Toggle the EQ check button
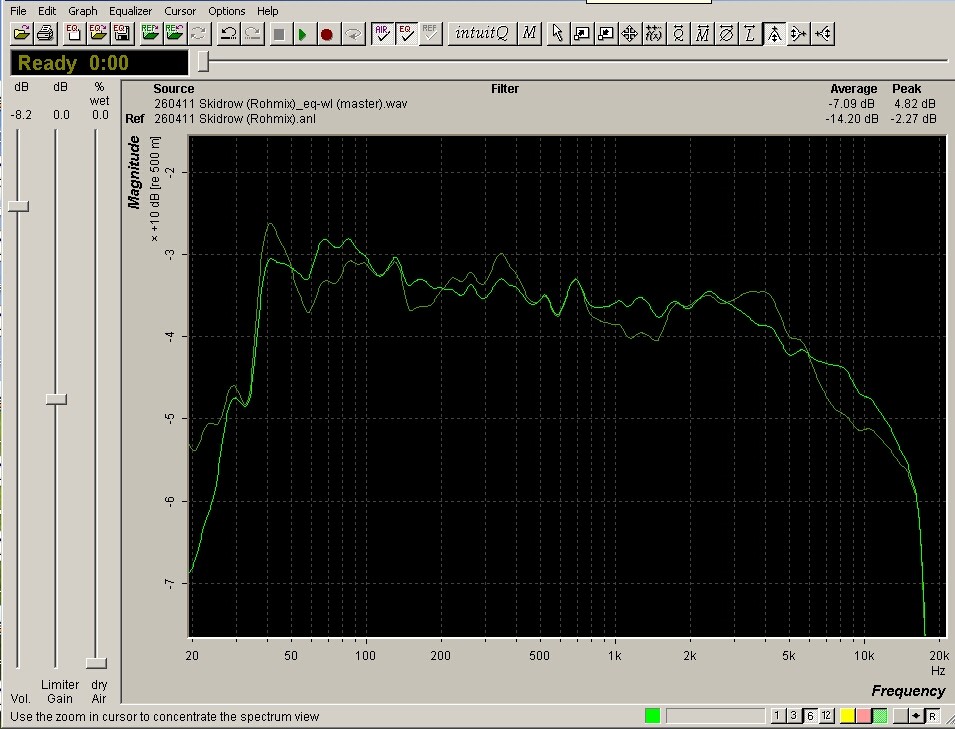 (406, 33)
